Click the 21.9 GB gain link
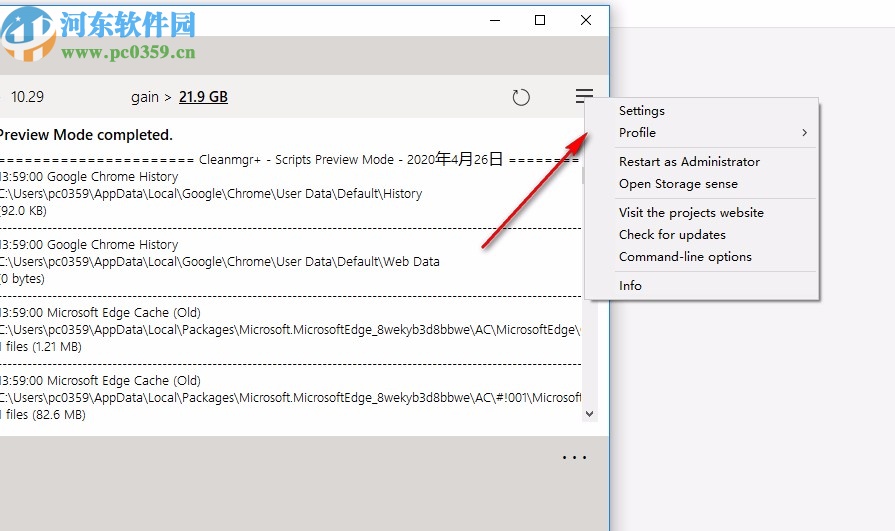 [x=203, y=97]
